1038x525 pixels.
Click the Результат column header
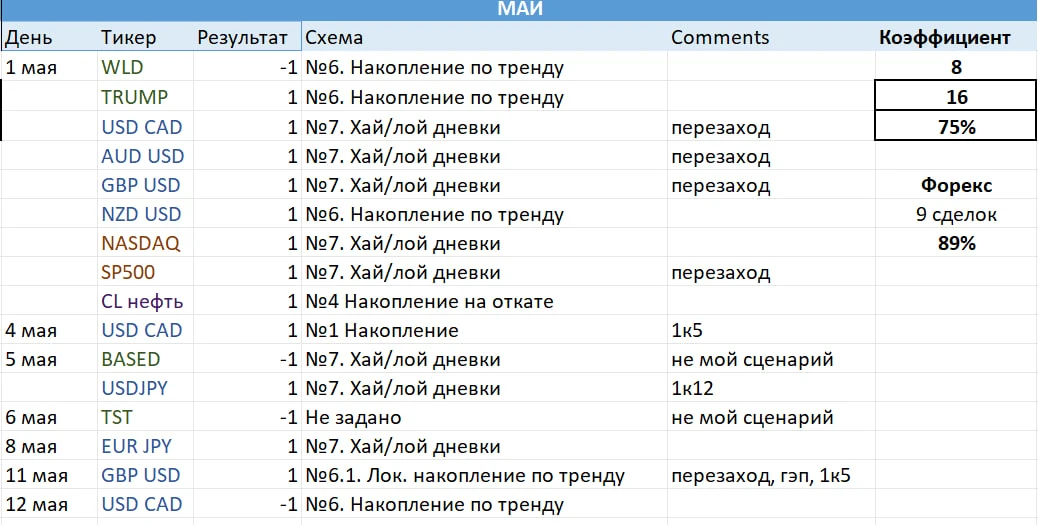coord(248,37)
